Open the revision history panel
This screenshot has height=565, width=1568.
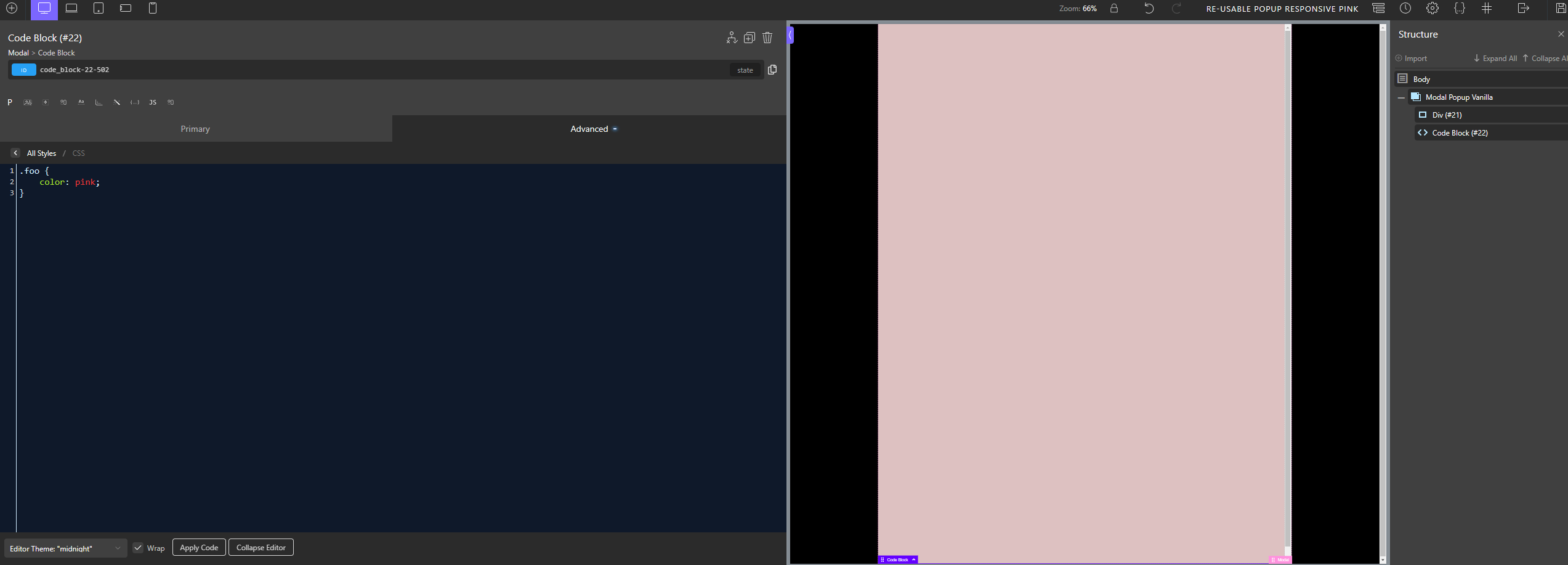pos(1405,9)
